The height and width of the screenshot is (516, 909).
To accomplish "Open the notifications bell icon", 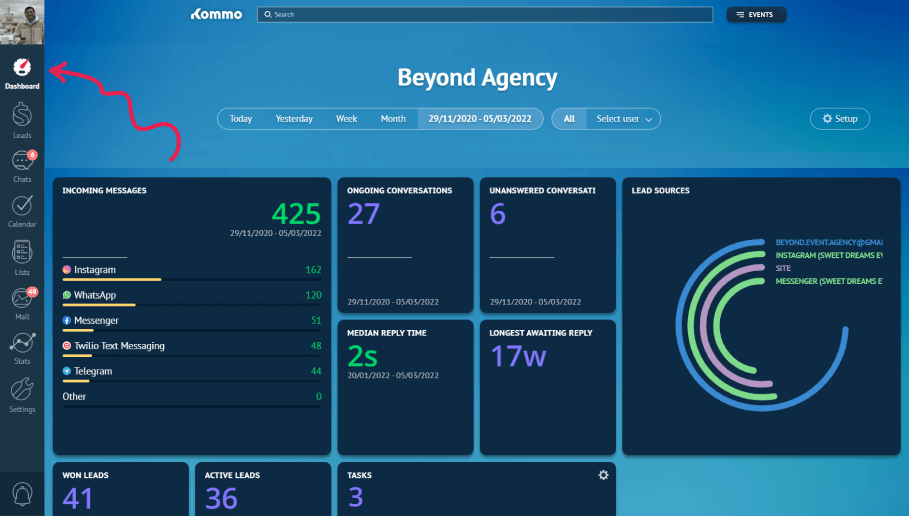I will point(22,494).
